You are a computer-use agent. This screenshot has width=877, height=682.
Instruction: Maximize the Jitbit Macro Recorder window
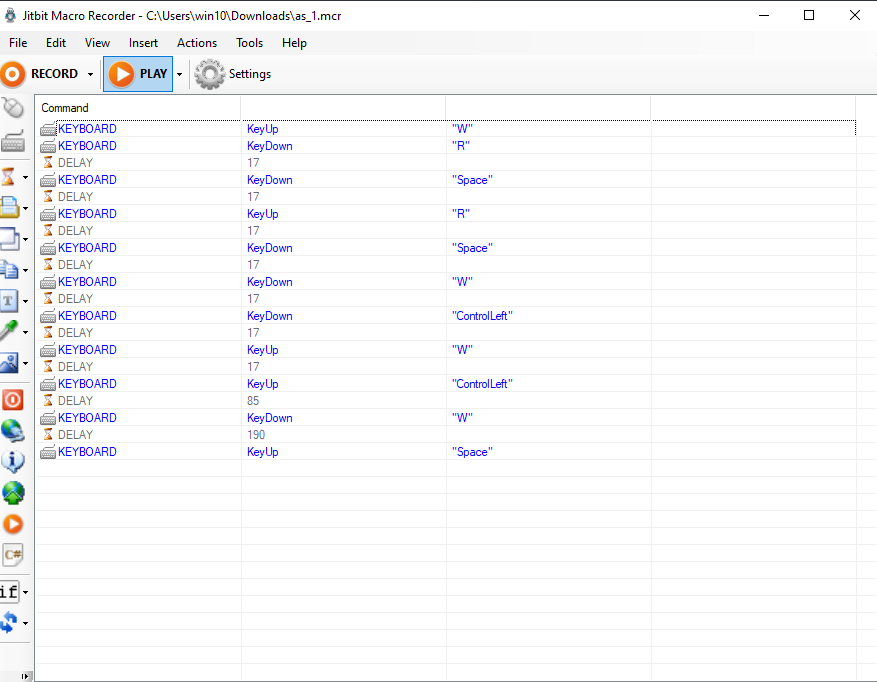(809, 15)
